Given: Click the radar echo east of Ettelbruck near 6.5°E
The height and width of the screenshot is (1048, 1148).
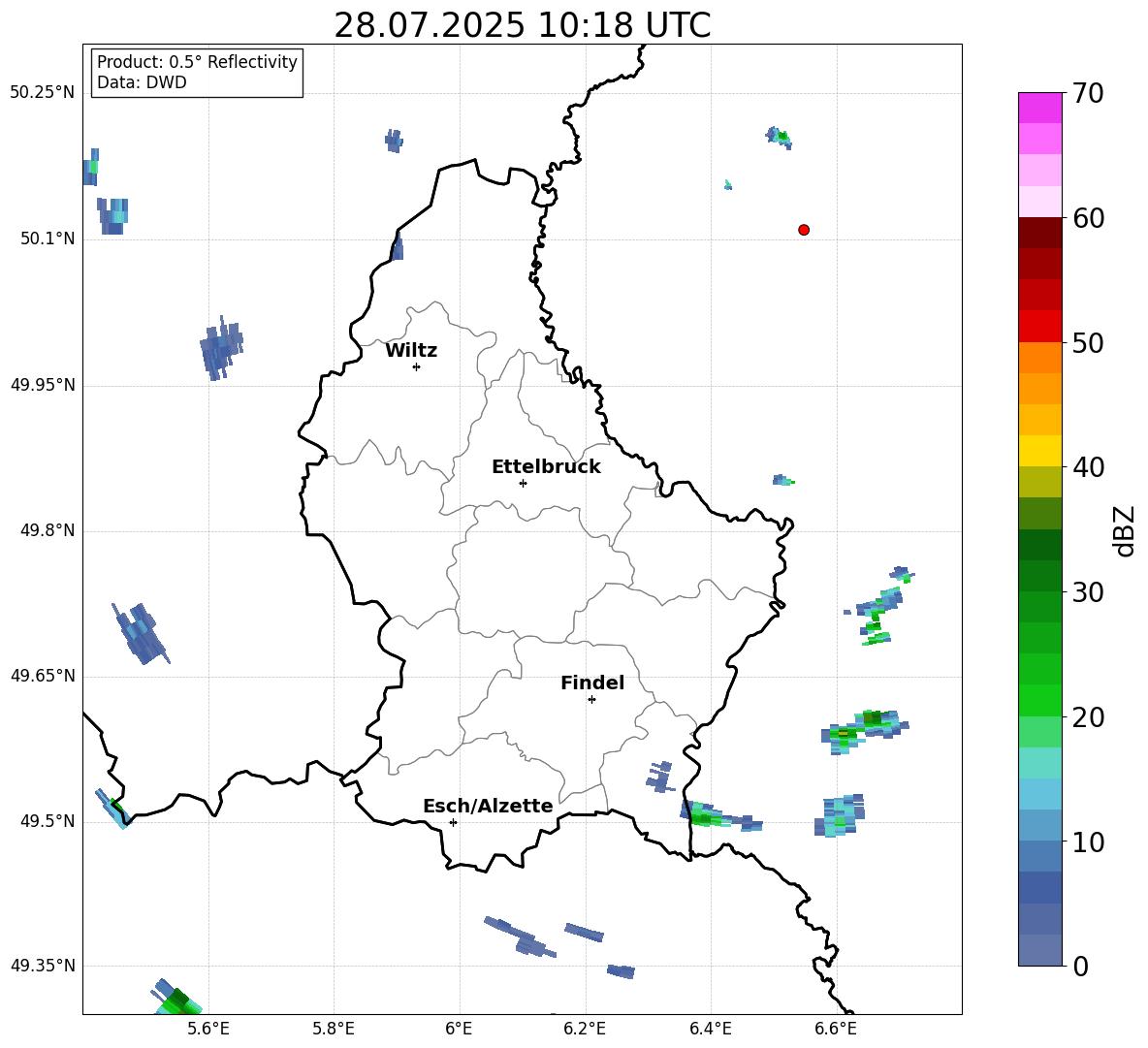Looking at the screenshot, I should [x=782, y=480].
